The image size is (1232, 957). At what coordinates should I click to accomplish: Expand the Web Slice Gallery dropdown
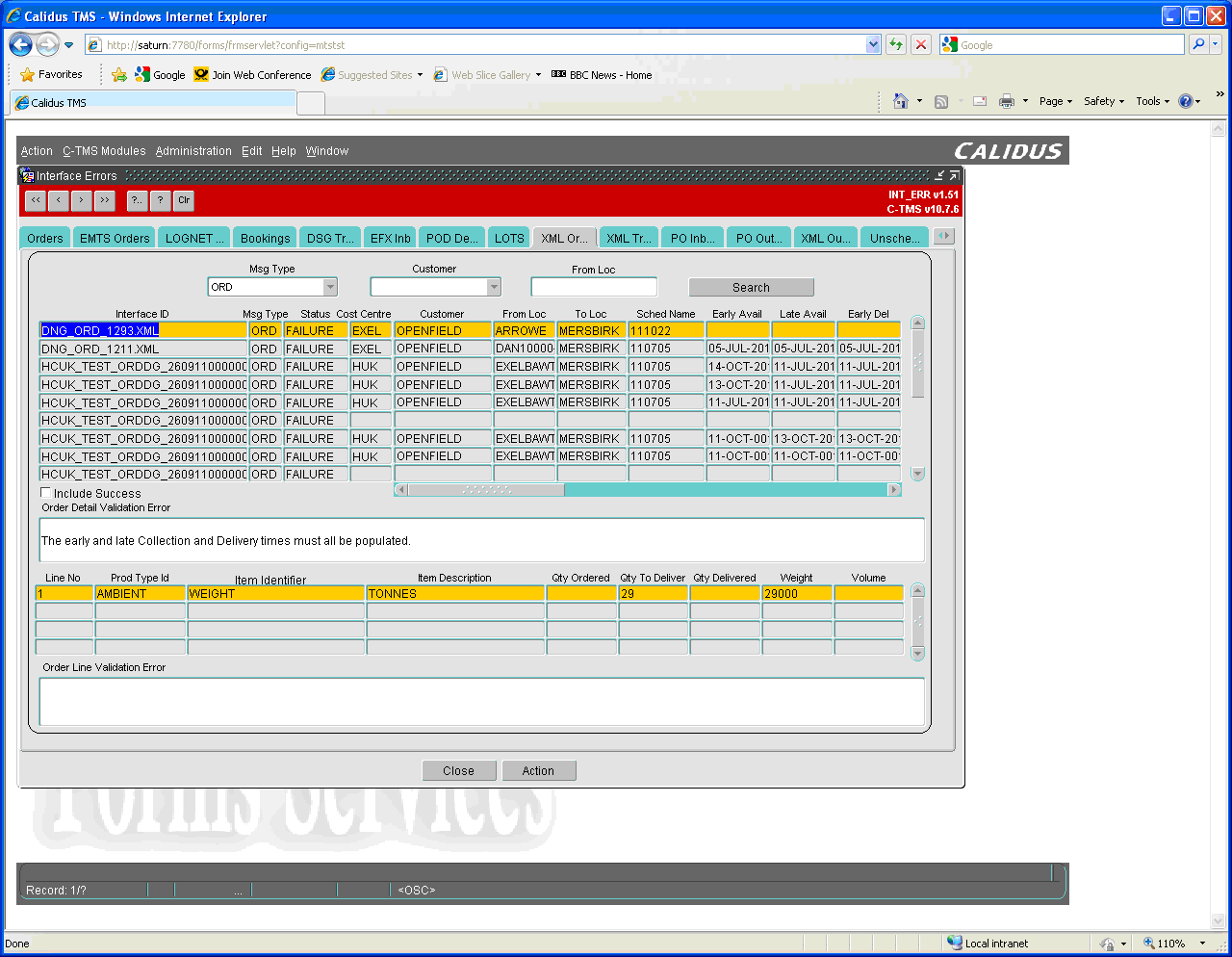pos(538,74)
